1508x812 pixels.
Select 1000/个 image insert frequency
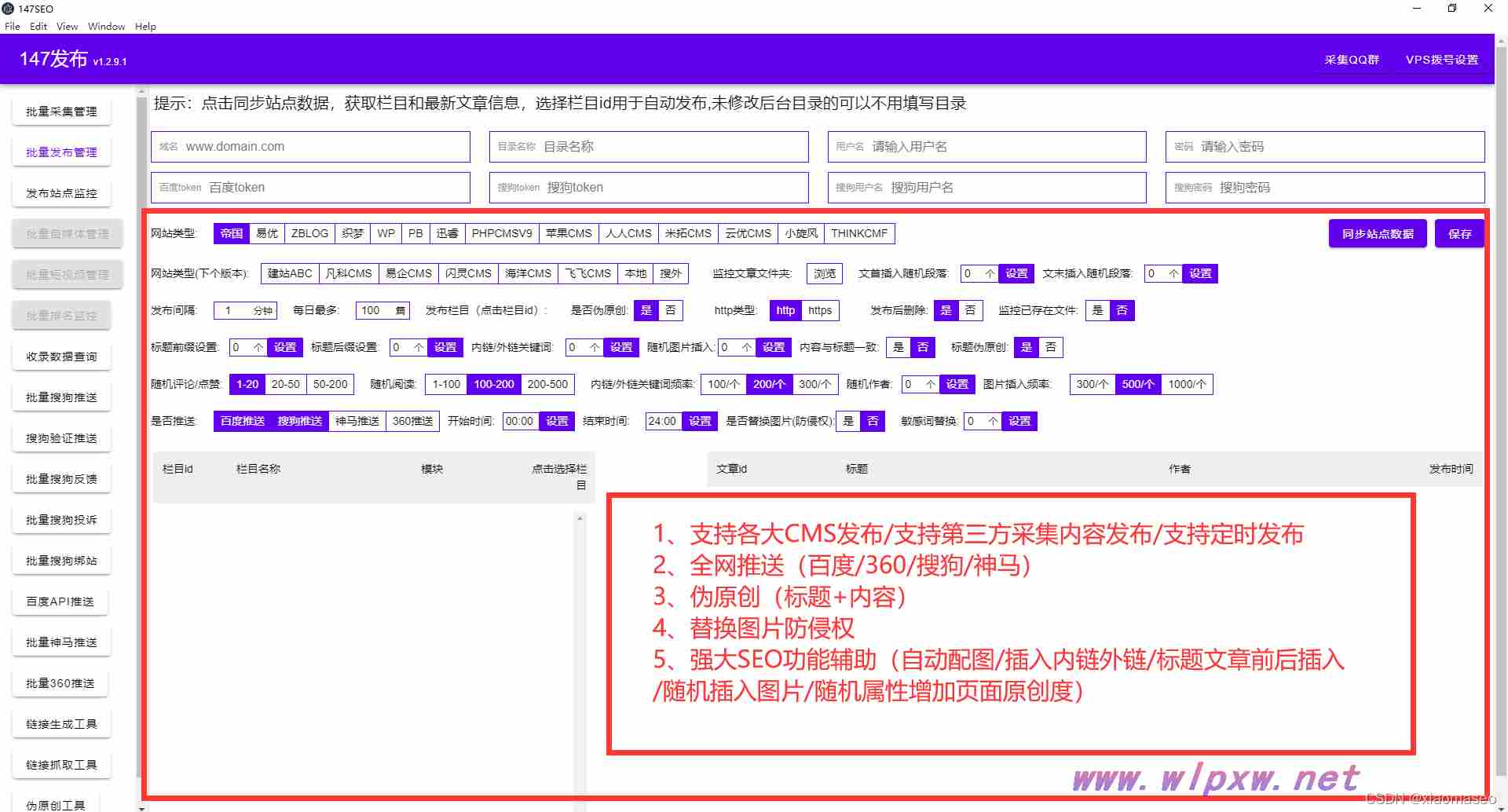(x=1187, y=384)
